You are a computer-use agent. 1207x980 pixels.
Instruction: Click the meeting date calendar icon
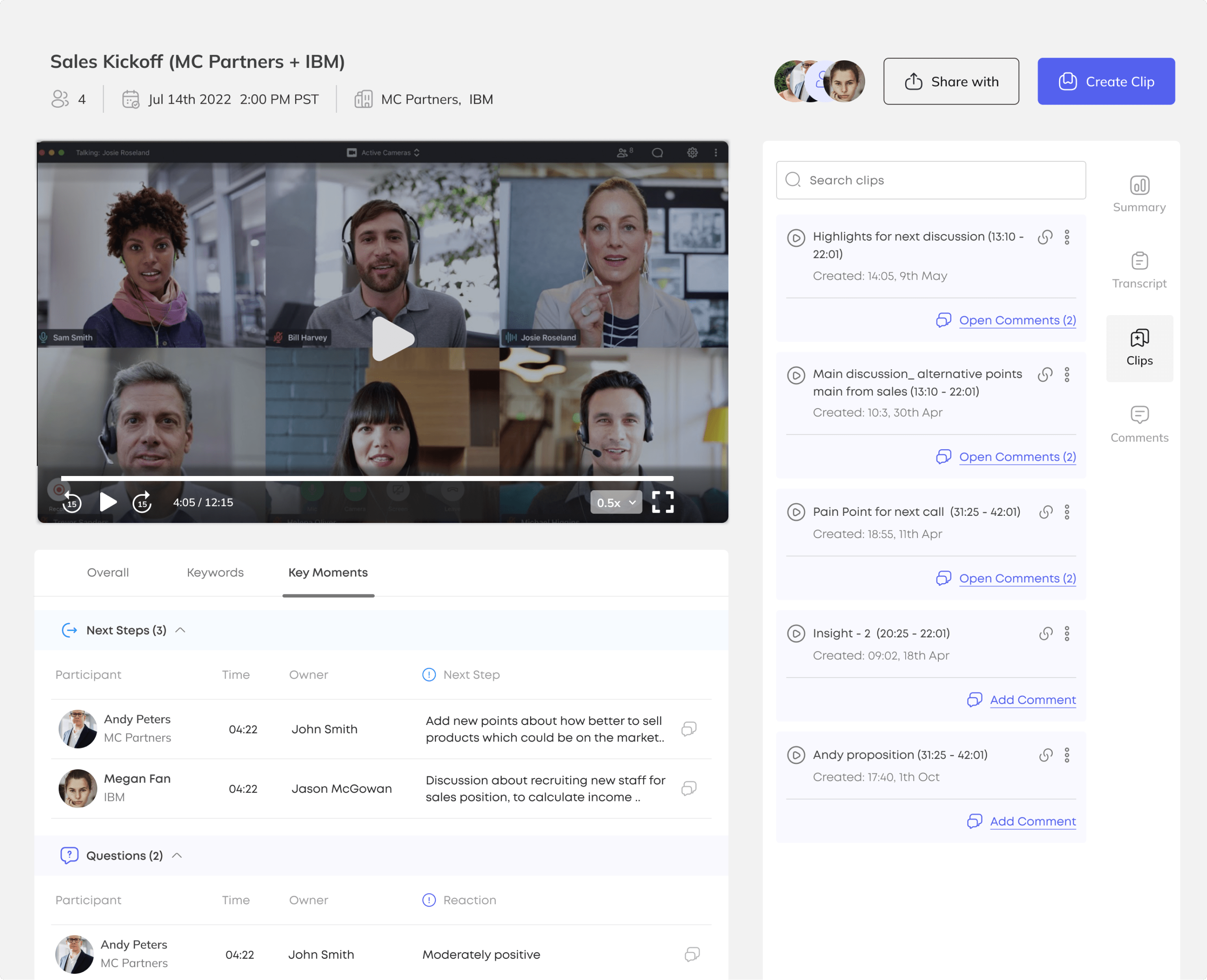pyautogui.click(x=131, y=99)
